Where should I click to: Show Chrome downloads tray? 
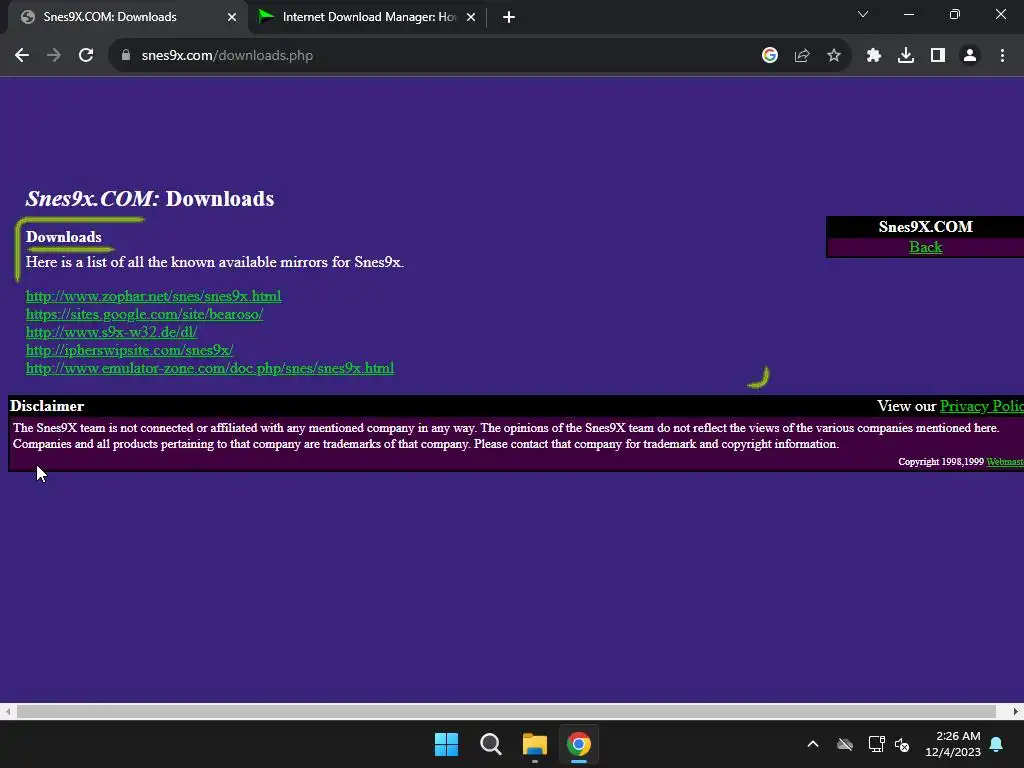[906, 56]
